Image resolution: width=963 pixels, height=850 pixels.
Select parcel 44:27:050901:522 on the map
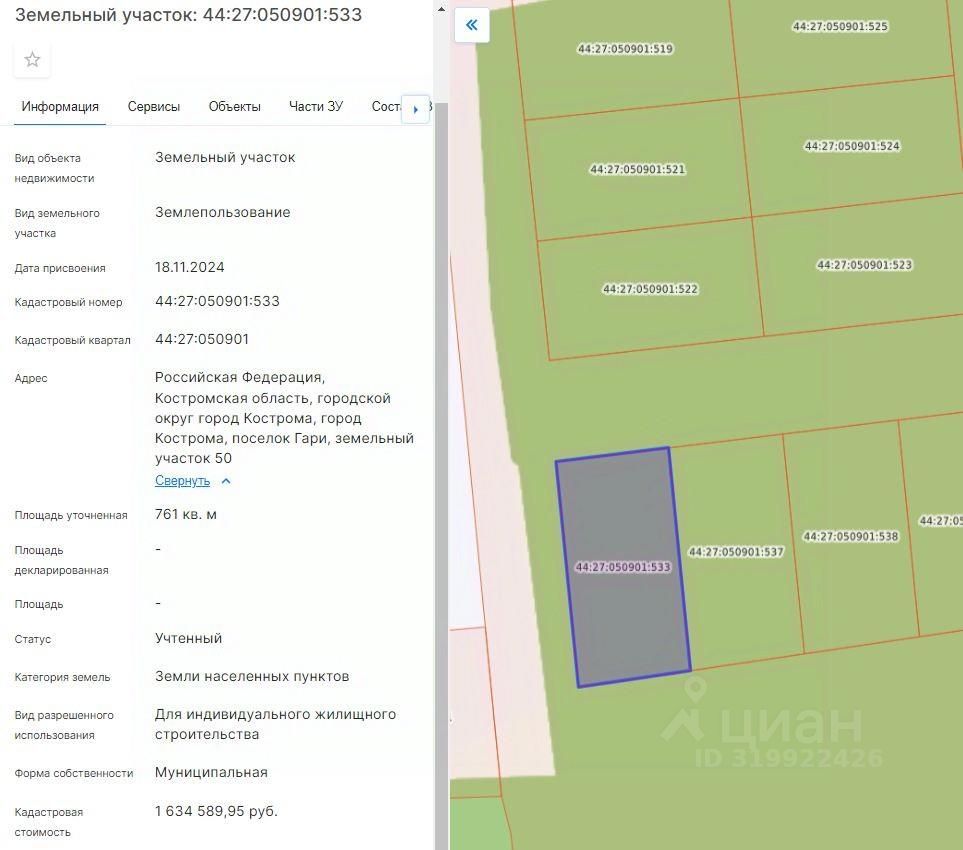click(650, 289)
